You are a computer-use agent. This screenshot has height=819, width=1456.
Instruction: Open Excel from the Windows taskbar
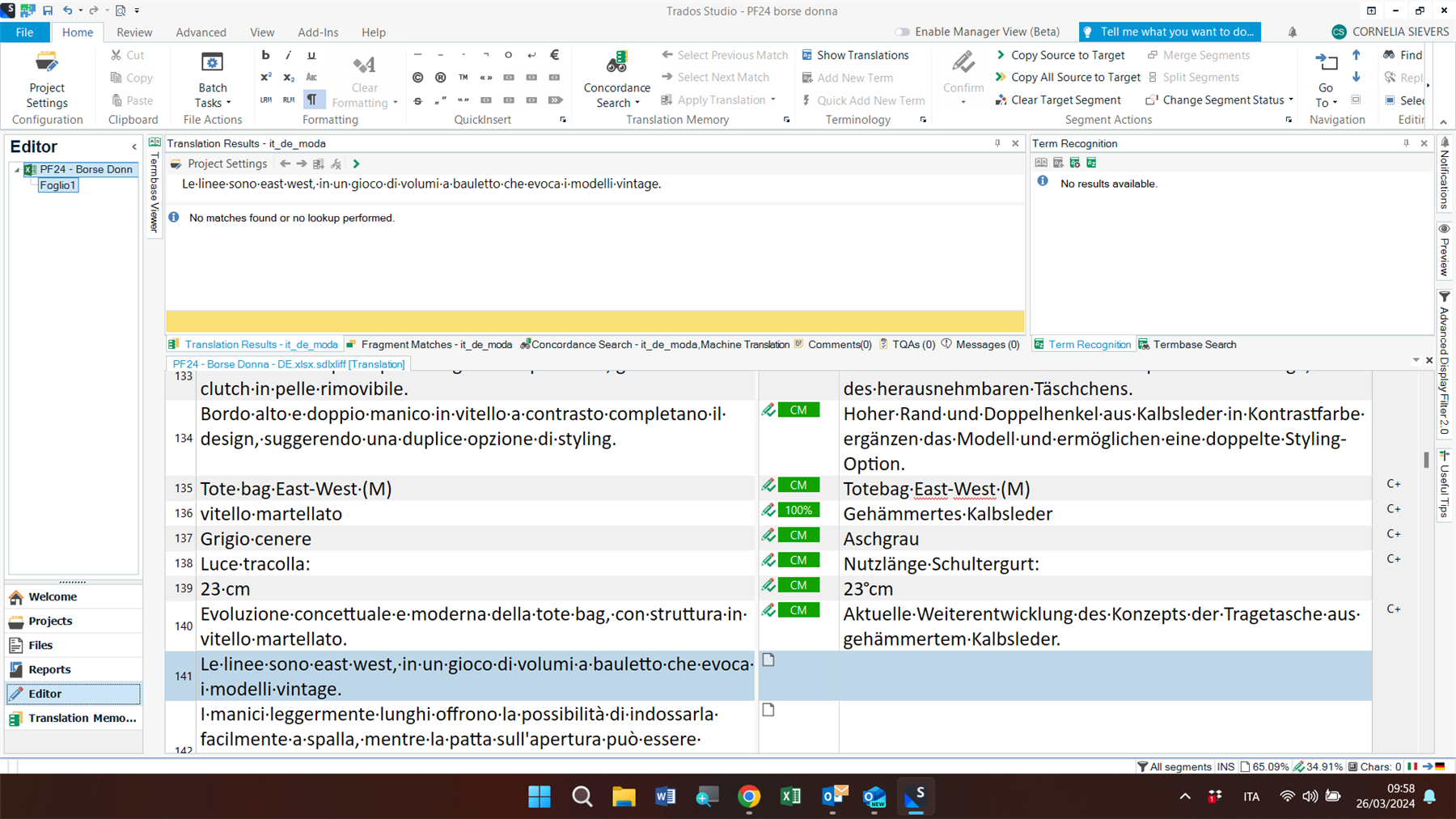pos(790,796)
